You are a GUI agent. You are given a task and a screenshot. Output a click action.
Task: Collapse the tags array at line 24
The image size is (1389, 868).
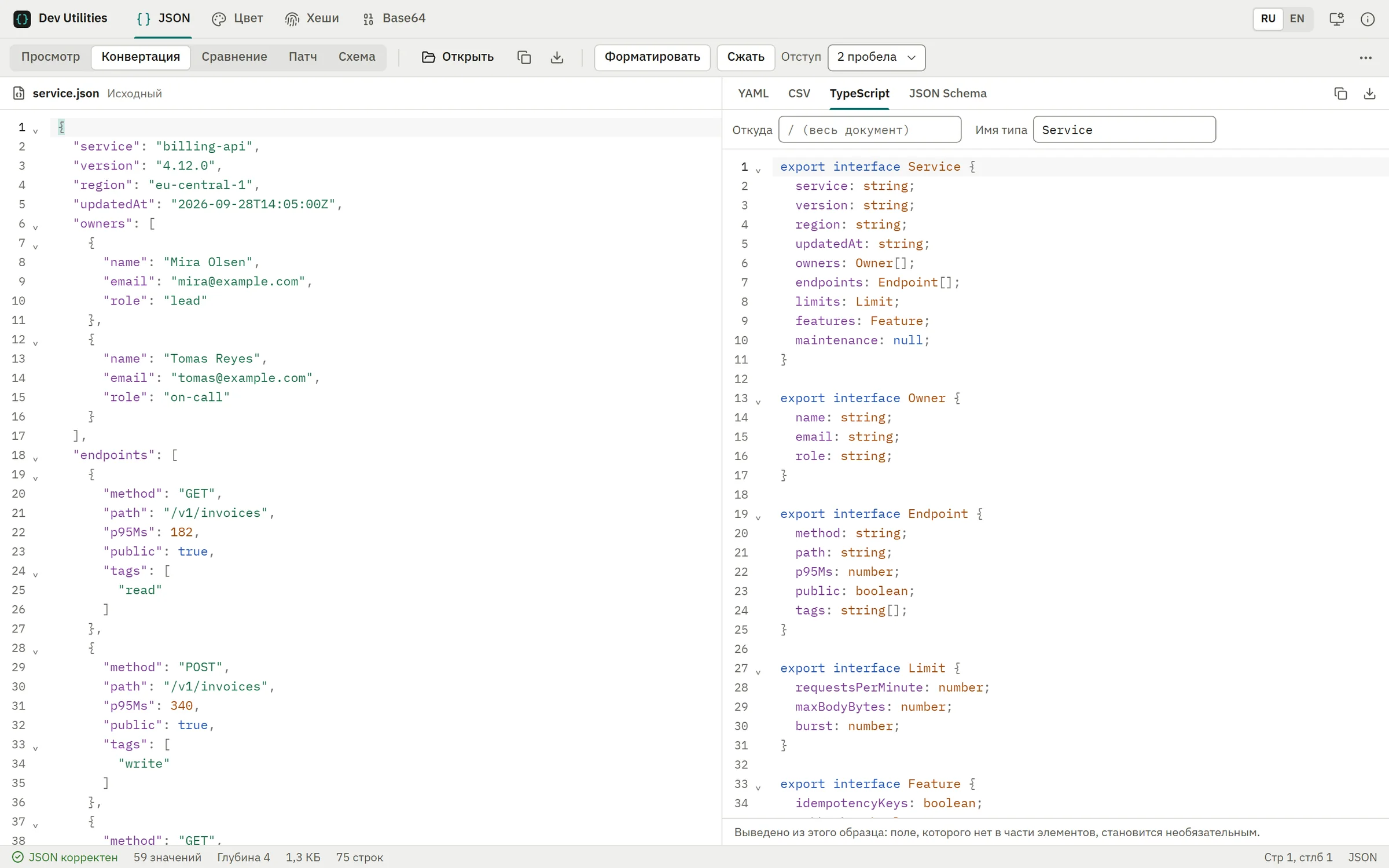tap(35, 574)
